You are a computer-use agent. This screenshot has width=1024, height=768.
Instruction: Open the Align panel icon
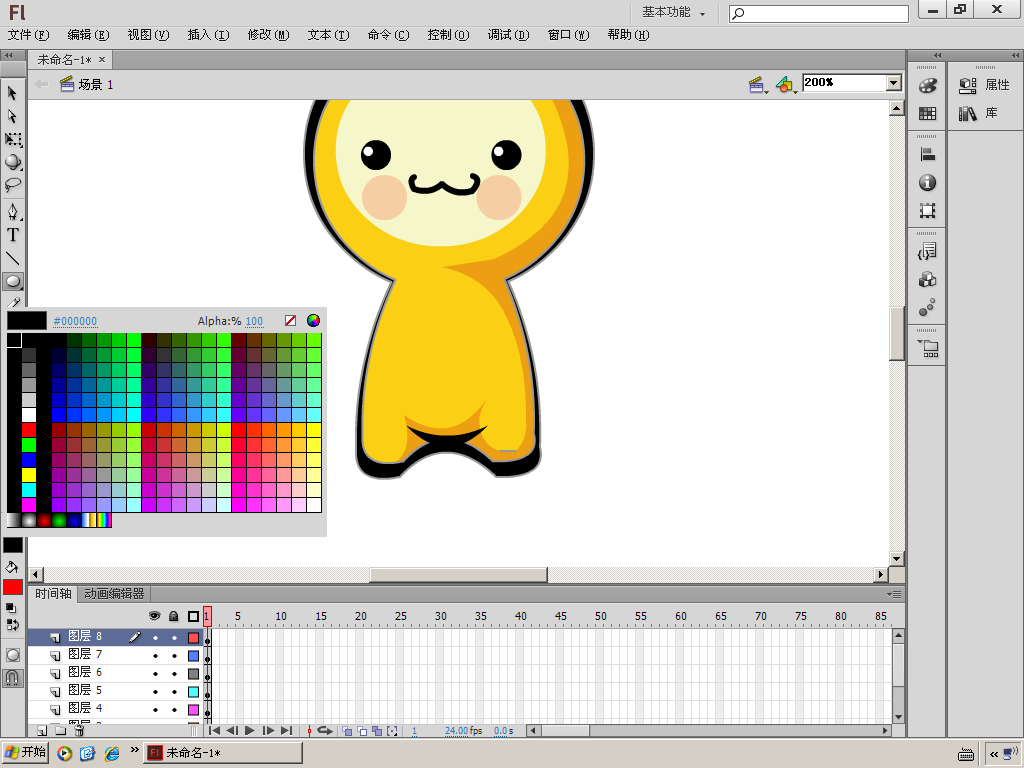[x=927, y=155]
